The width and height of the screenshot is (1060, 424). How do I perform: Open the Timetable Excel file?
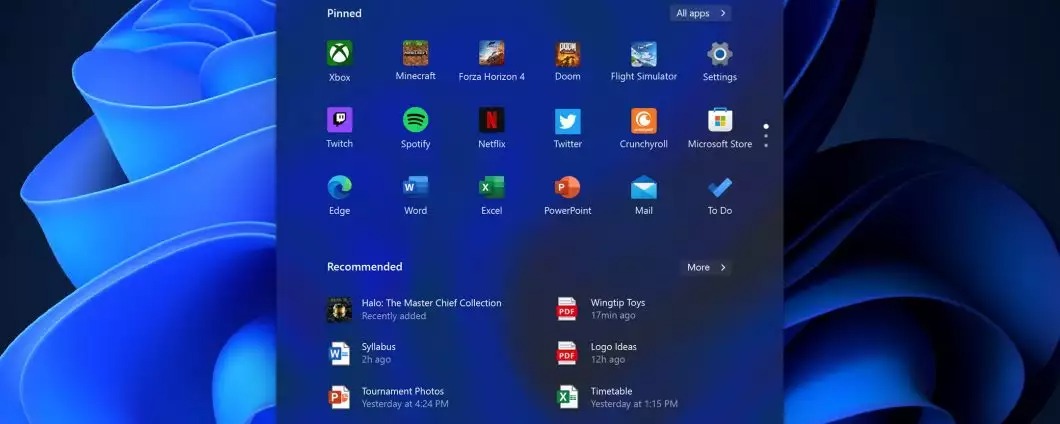(611, 397)
